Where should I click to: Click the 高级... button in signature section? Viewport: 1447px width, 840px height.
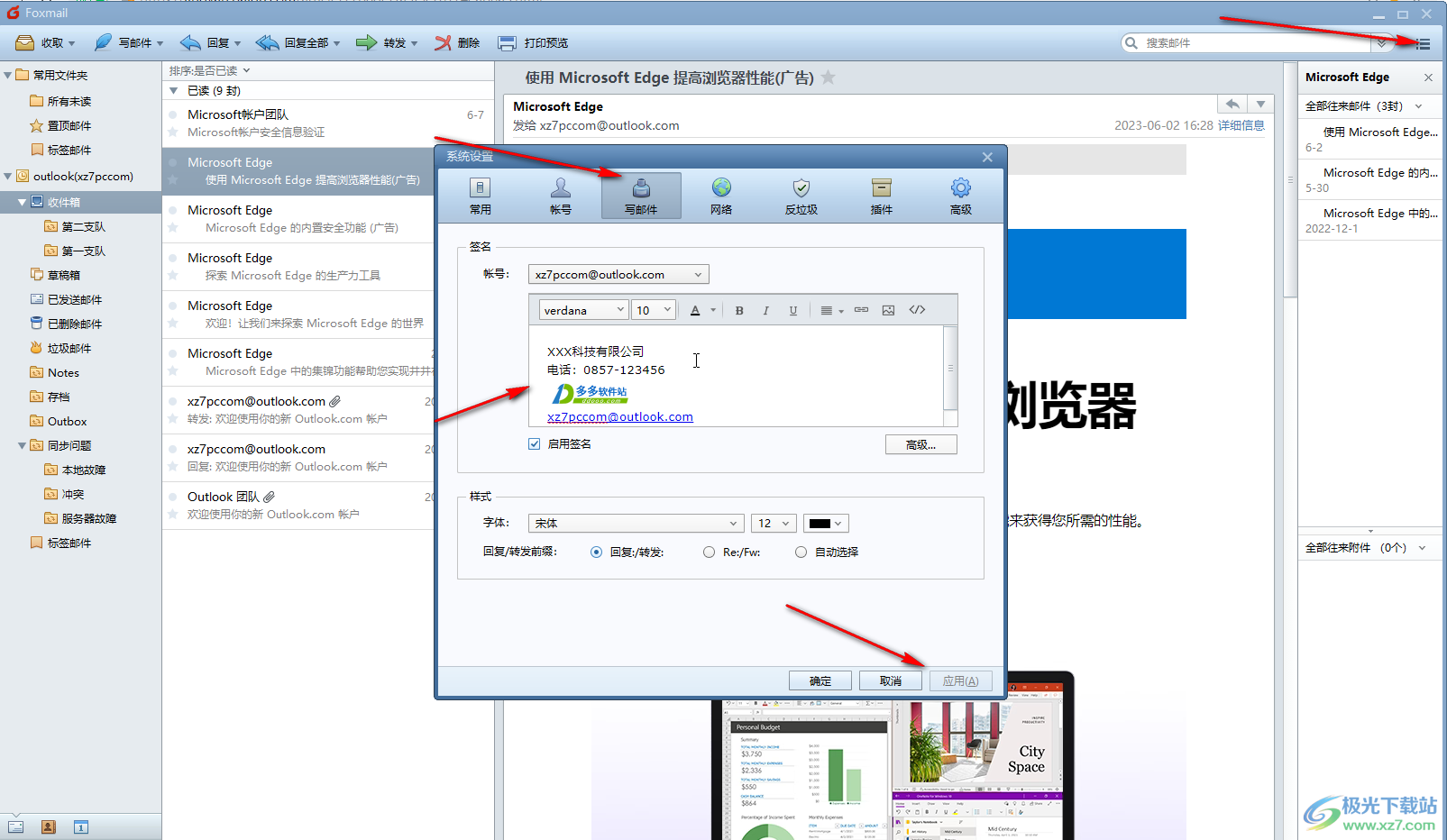coord(920,444)
